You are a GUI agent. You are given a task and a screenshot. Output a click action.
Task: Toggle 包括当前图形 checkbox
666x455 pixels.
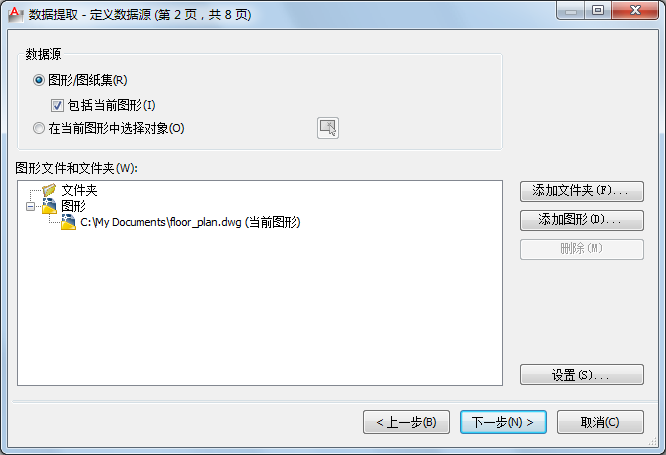(x=57, y=105)
